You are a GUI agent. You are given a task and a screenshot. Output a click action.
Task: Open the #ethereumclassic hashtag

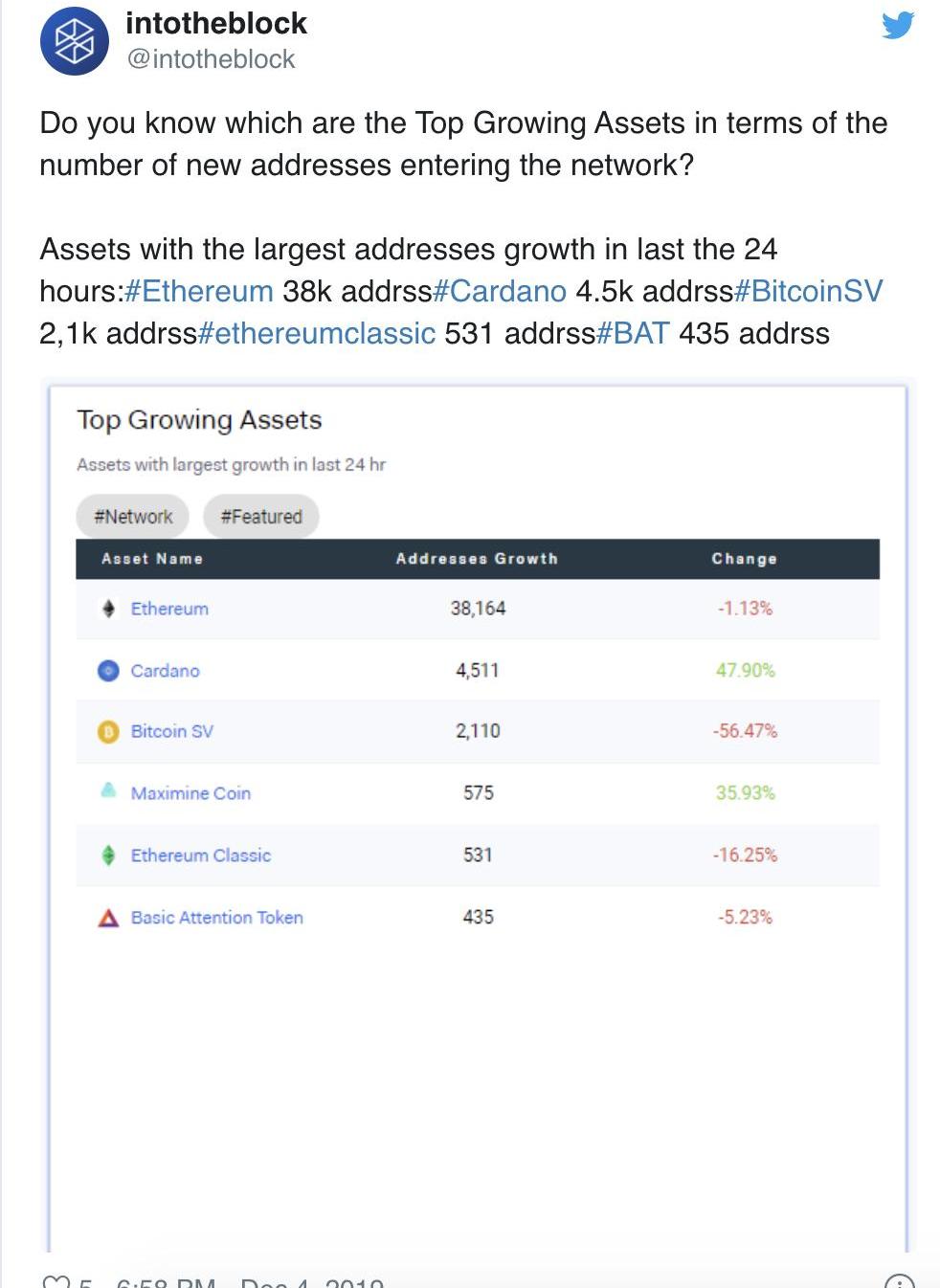coord(317,333)
